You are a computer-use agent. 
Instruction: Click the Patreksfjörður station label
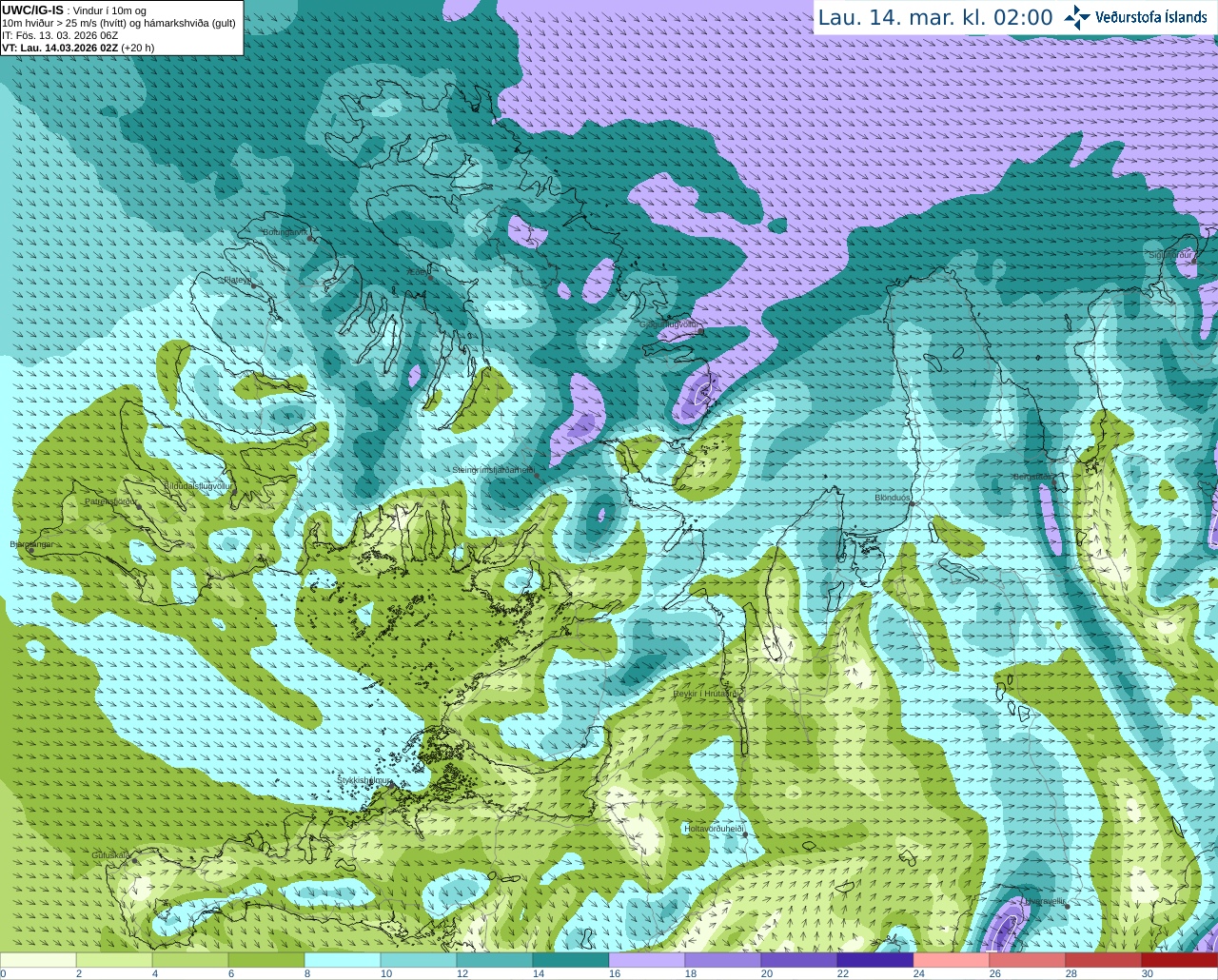(111, 501)
